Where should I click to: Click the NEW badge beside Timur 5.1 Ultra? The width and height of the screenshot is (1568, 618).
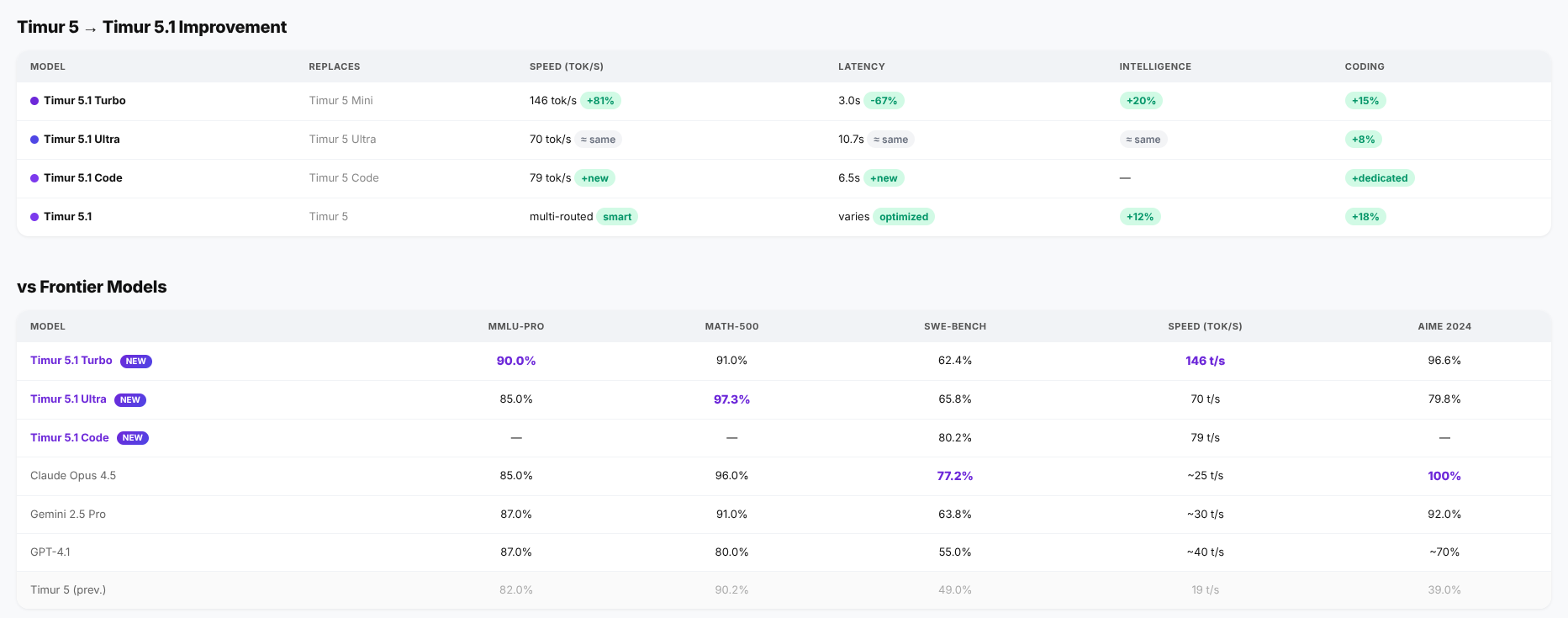tap(130, 400)
